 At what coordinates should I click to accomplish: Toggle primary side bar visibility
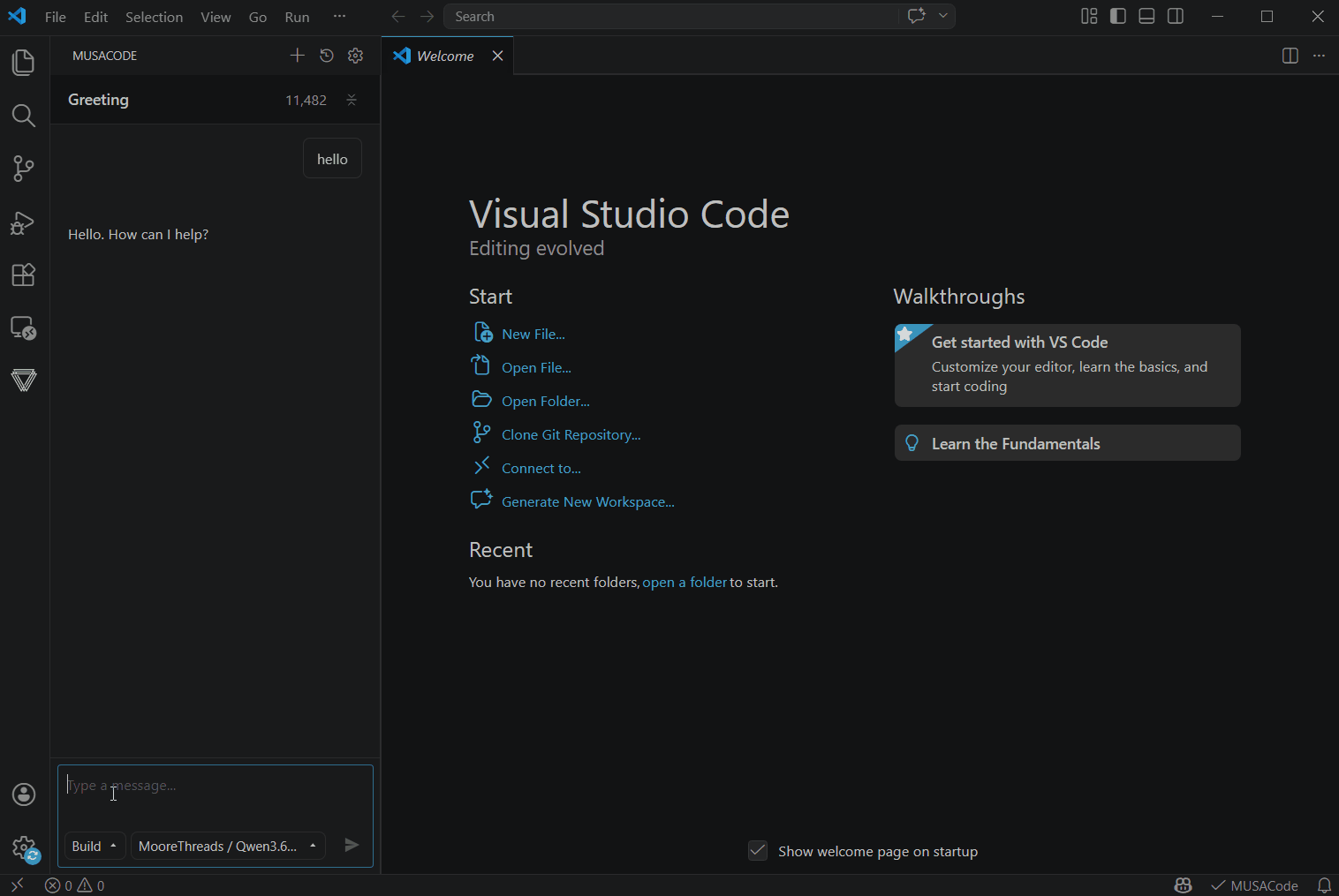coord(1118,16)
